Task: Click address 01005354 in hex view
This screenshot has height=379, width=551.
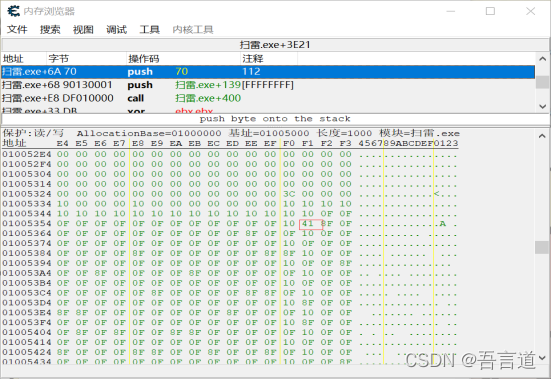Action: pos(27,223)
